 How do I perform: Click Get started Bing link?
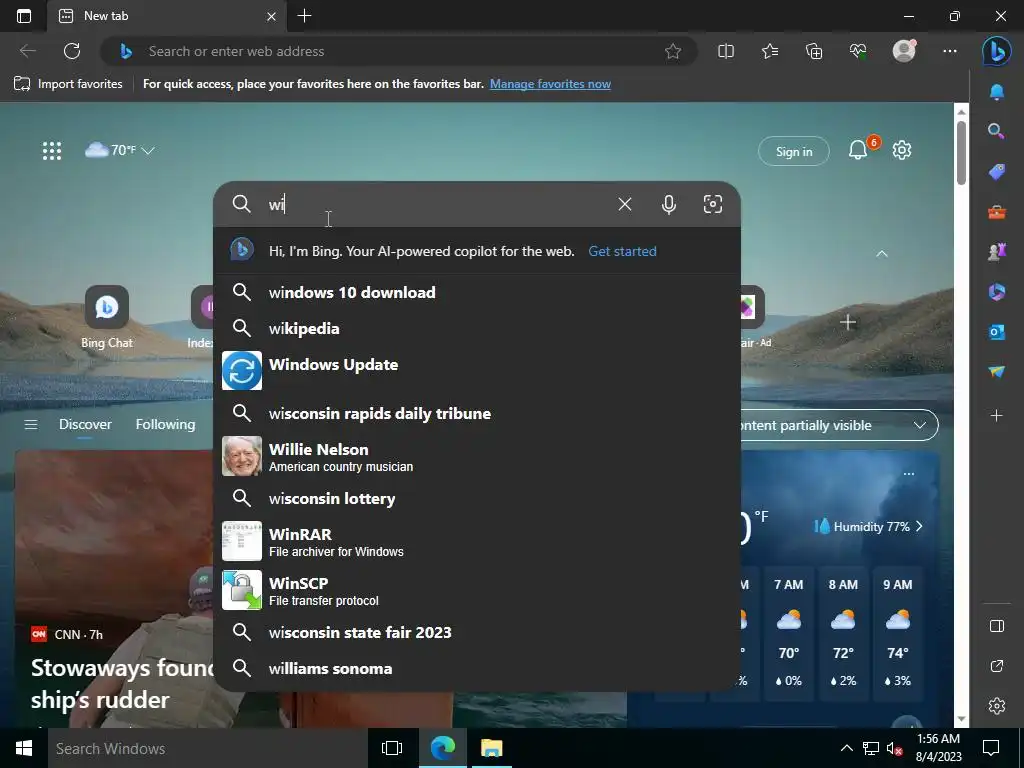pos(622,251)
